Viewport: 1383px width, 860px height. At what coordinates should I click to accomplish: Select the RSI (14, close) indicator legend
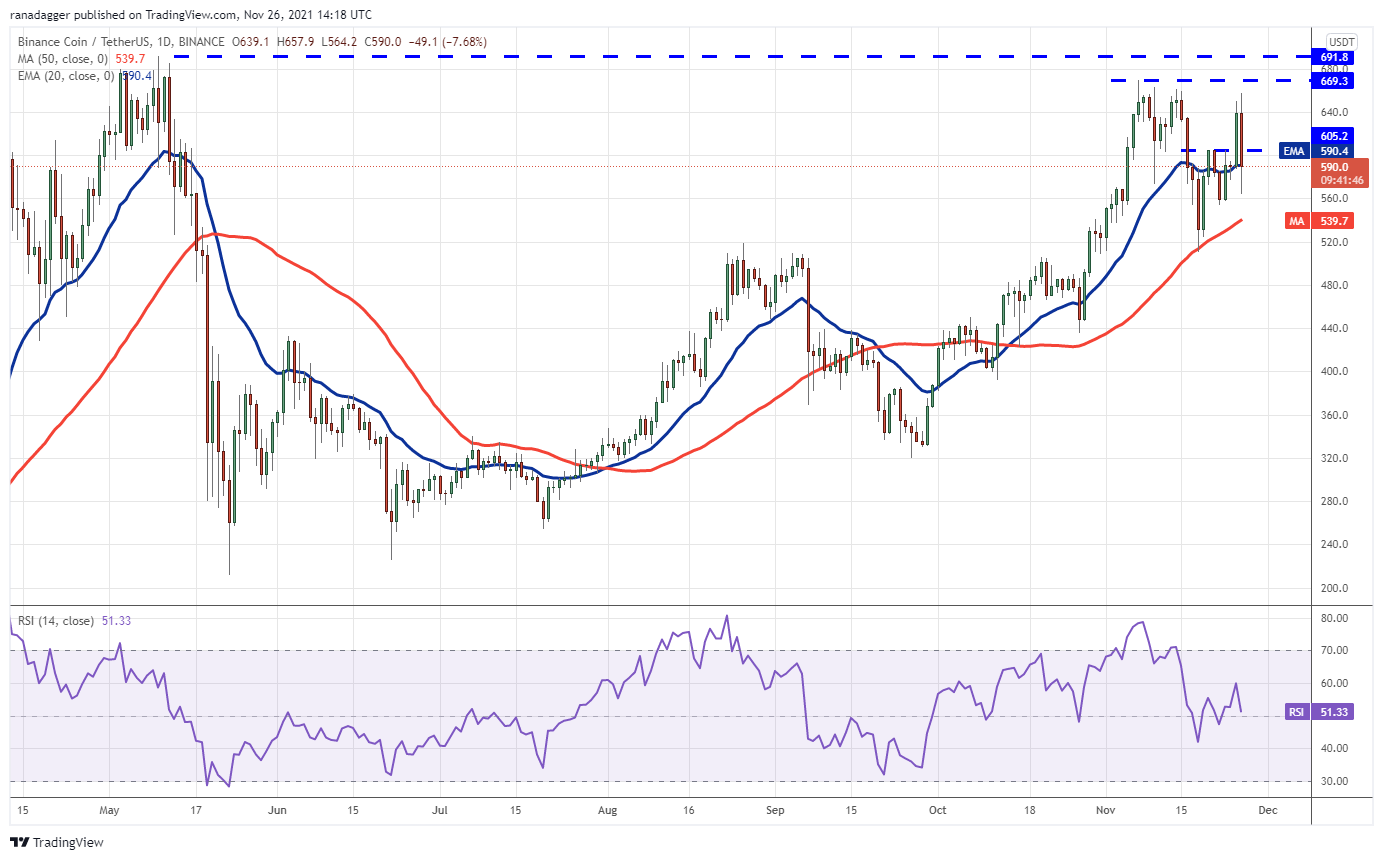[56, 621]
